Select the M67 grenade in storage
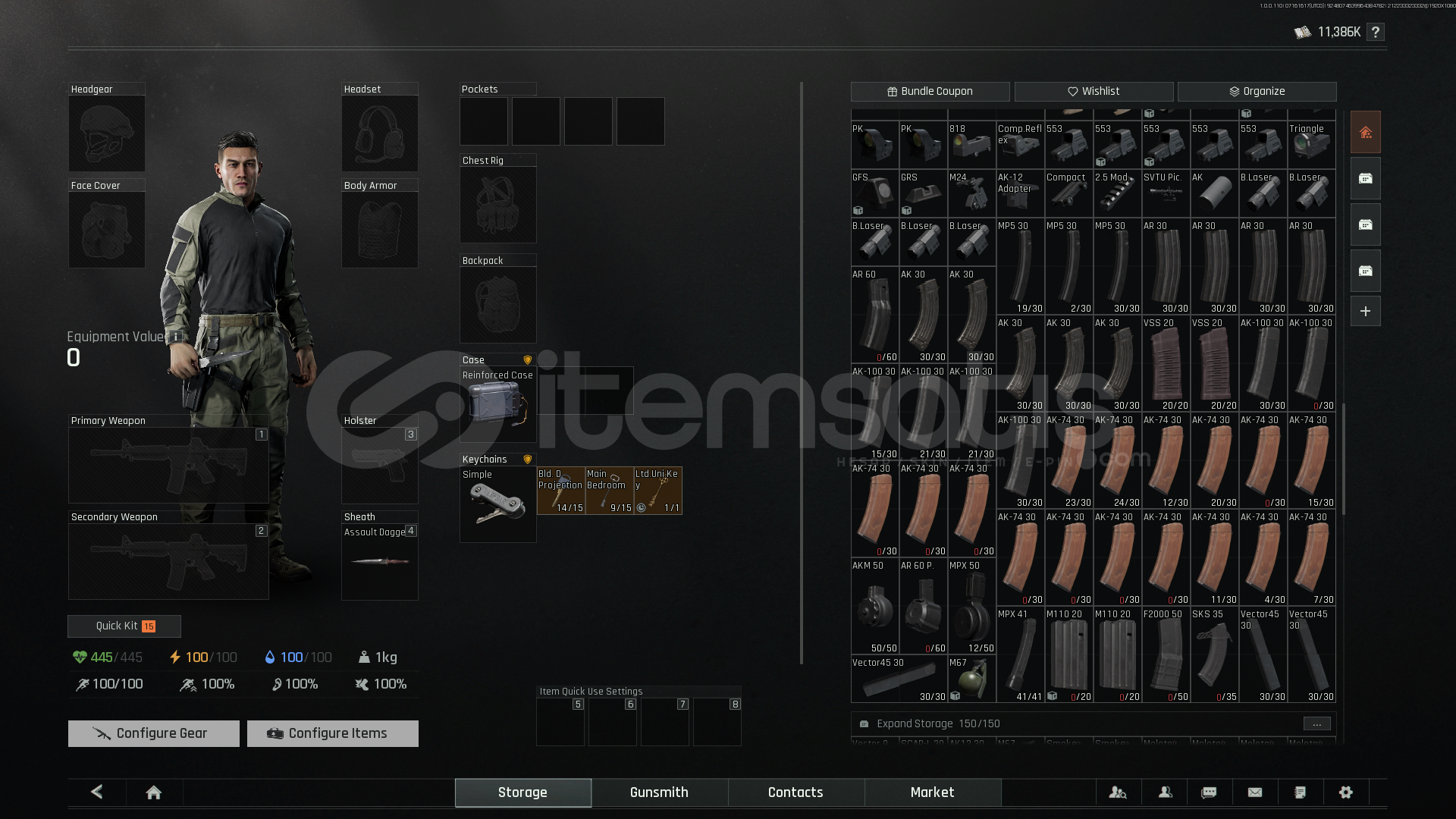The image size is (1456, 819). tap(972, 679)
